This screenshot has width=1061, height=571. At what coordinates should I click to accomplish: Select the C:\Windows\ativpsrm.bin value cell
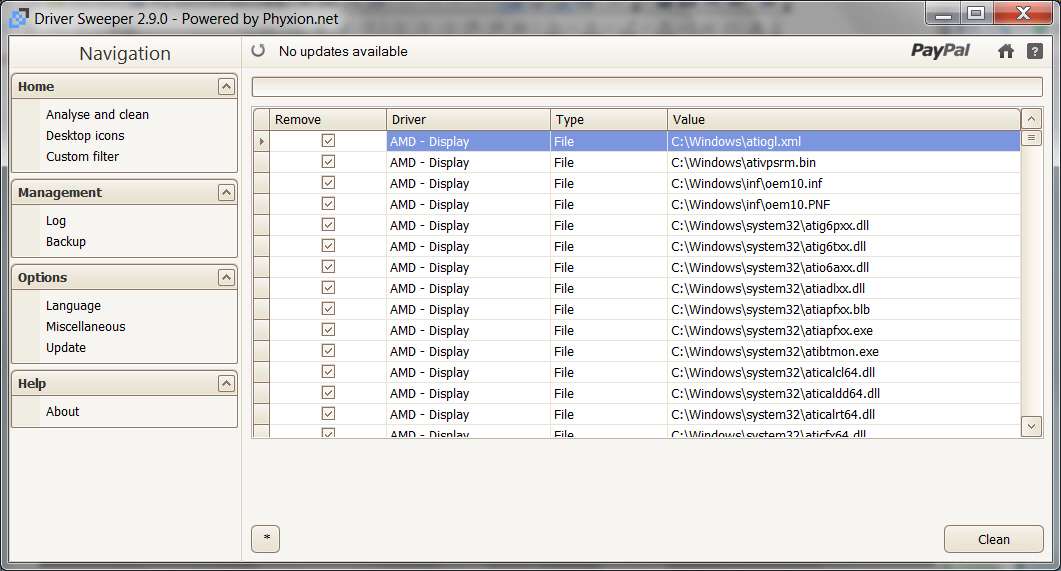coord(844,162)
